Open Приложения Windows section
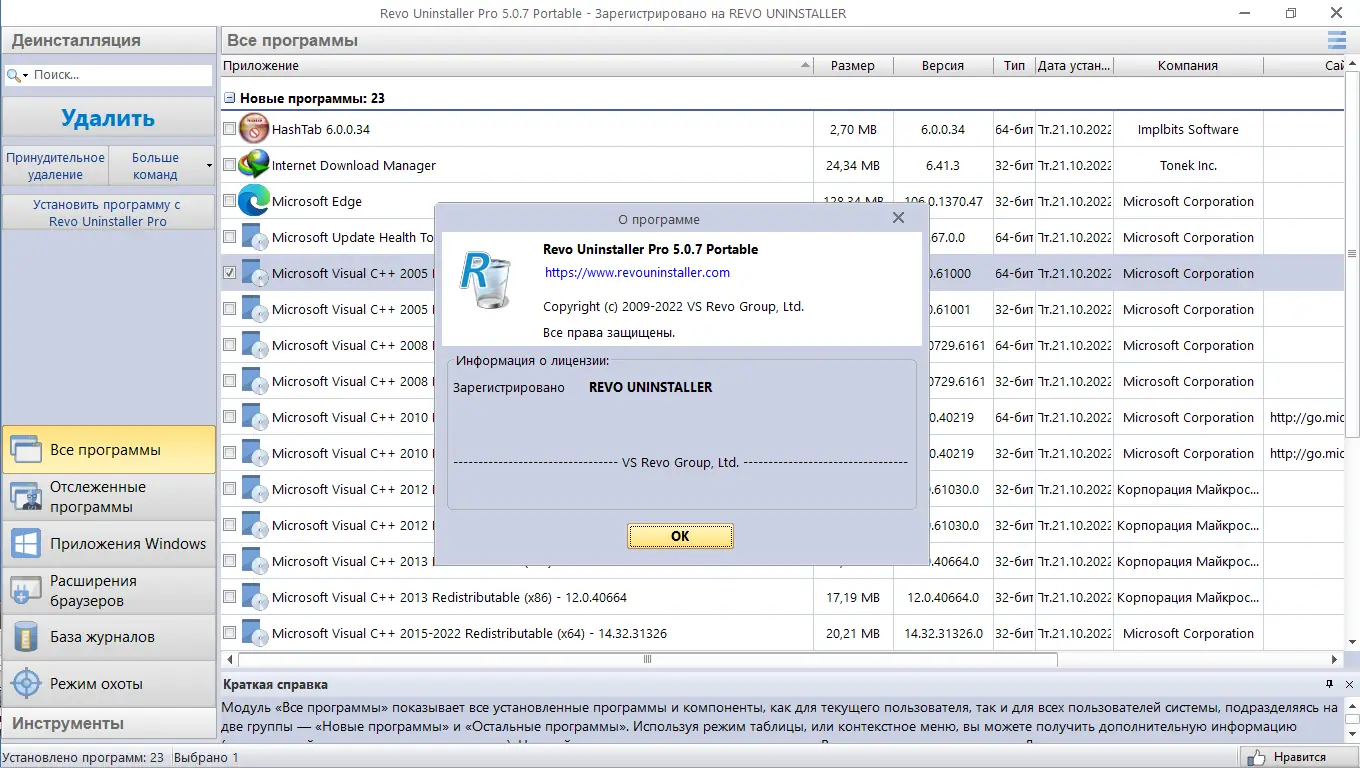The height and width of the screenshot is (768, 1360). [x=109, y=544]
